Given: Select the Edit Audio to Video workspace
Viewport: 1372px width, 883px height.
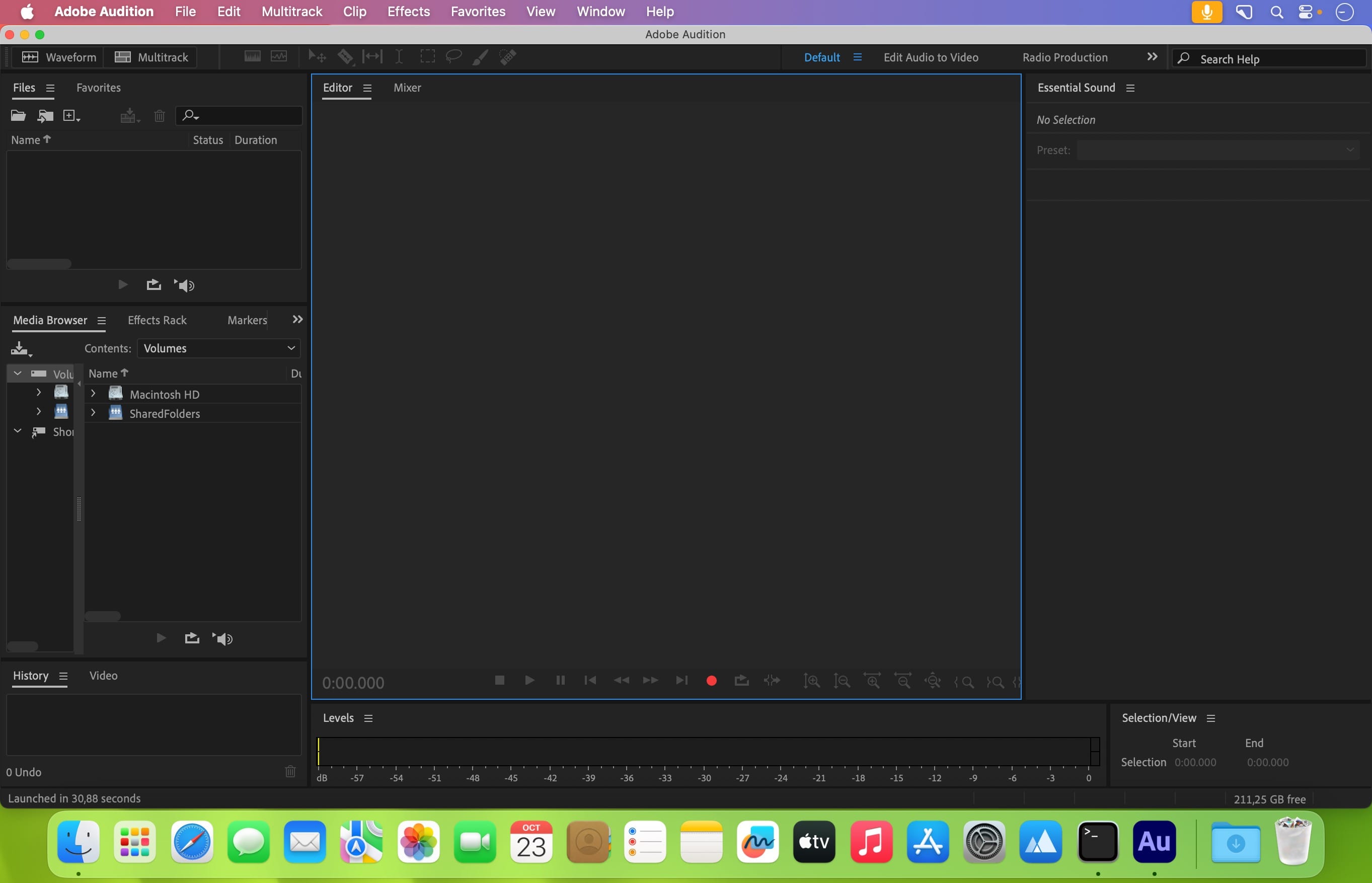Looking at the screenshot, I should tap(931, 57).
